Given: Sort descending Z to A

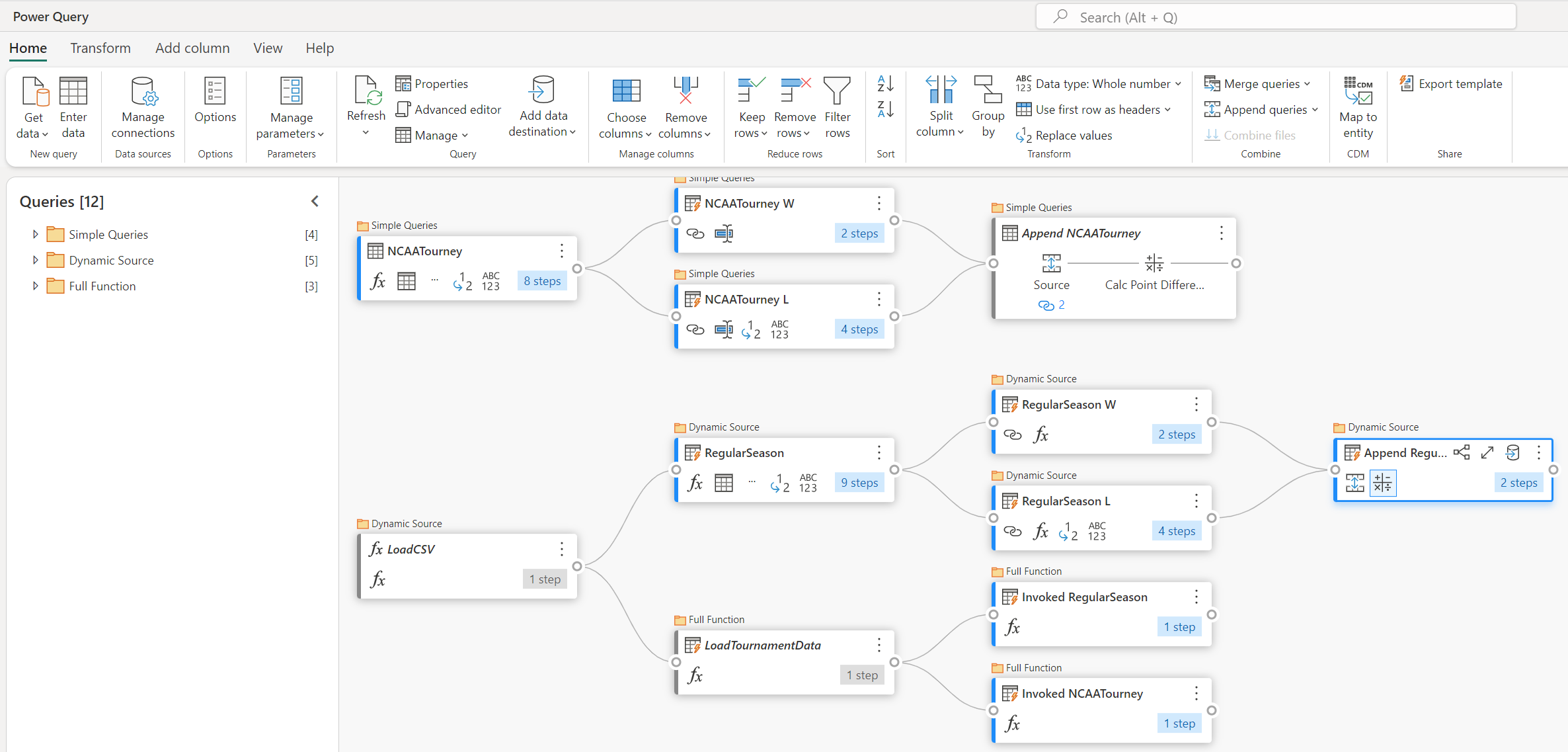Looking at the screenshot, I should (885, 109).
